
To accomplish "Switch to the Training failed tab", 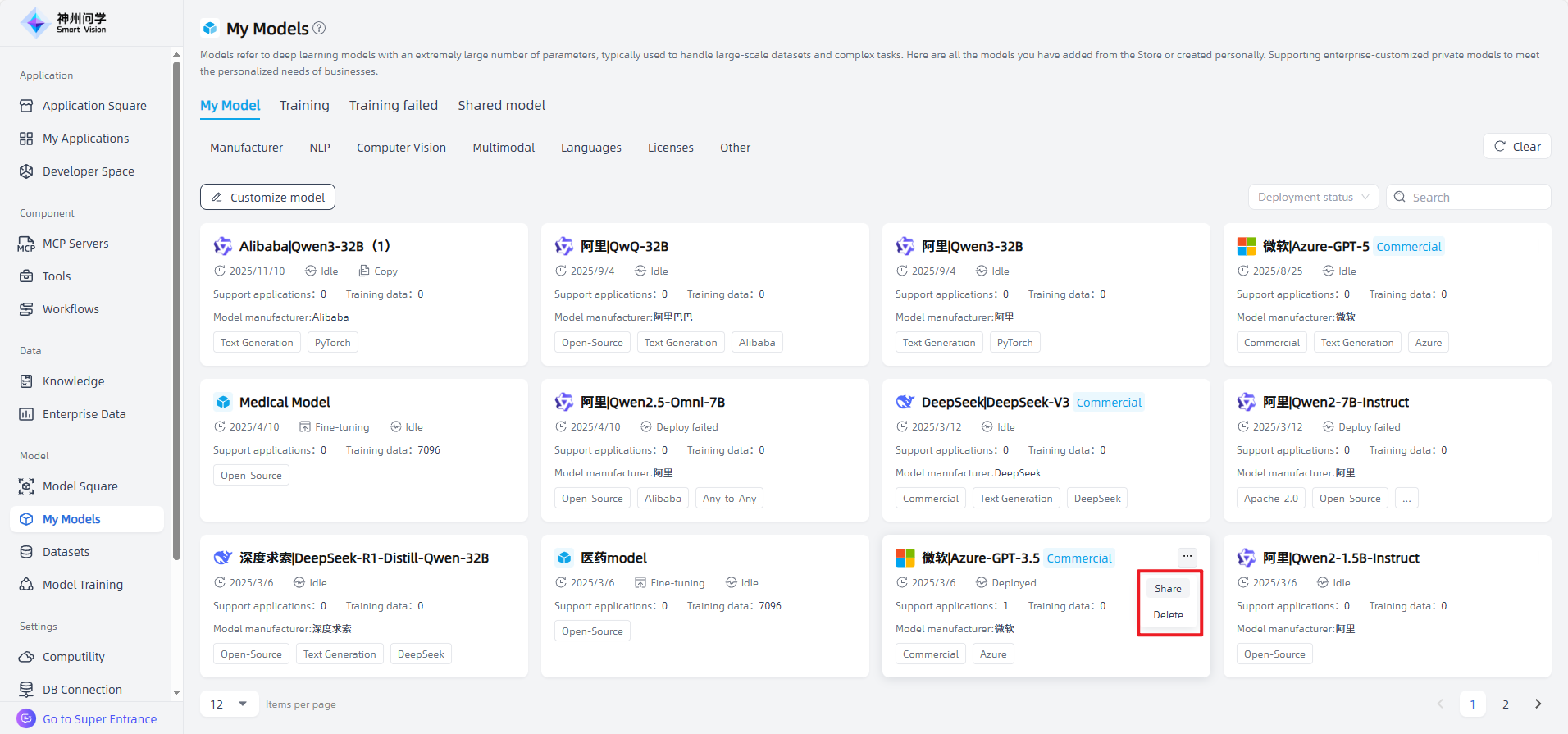I will 393,105.
